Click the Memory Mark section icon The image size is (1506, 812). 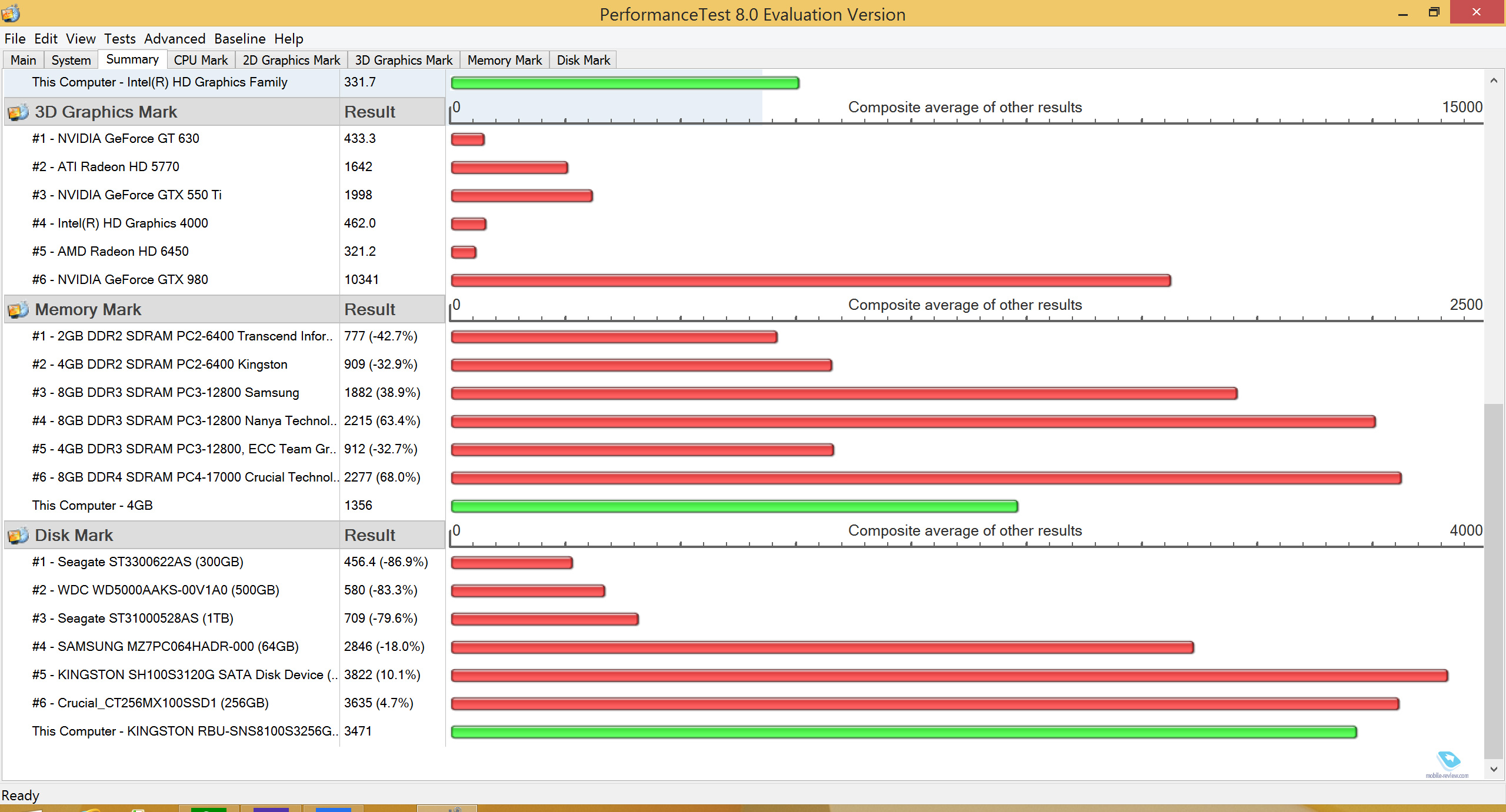[18, 309]
